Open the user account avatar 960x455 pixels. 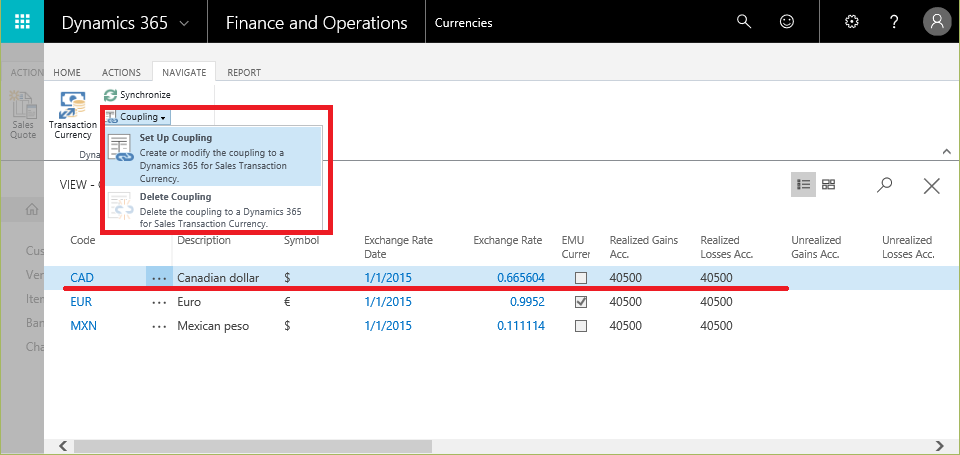pos(937,22)
